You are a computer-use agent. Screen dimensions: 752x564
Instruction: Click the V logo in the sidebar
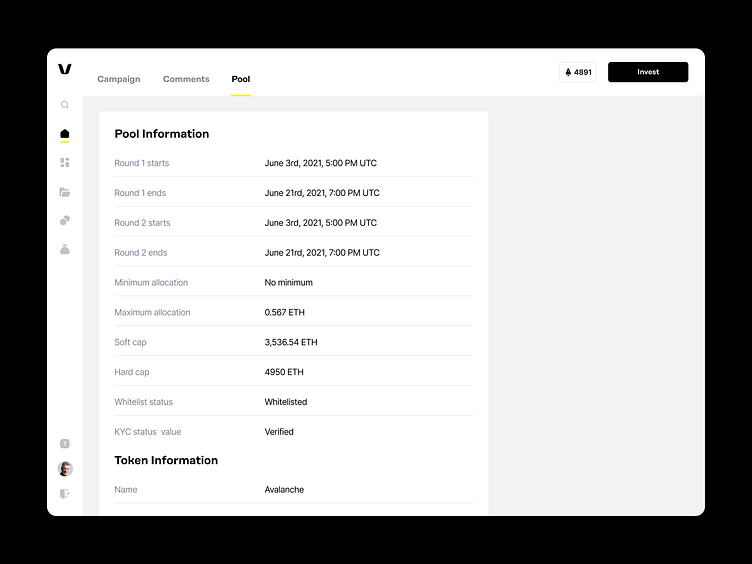[65, 69]
